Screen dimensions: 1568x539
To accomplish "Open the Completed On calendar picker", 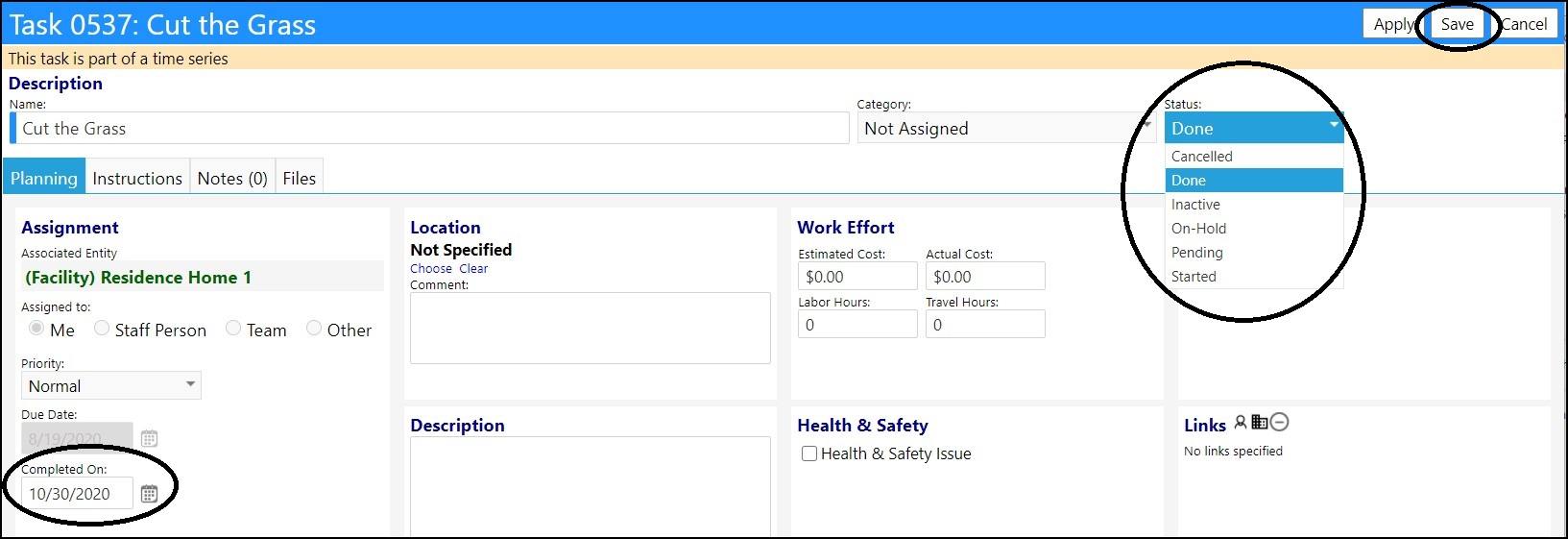I will 149,494.
